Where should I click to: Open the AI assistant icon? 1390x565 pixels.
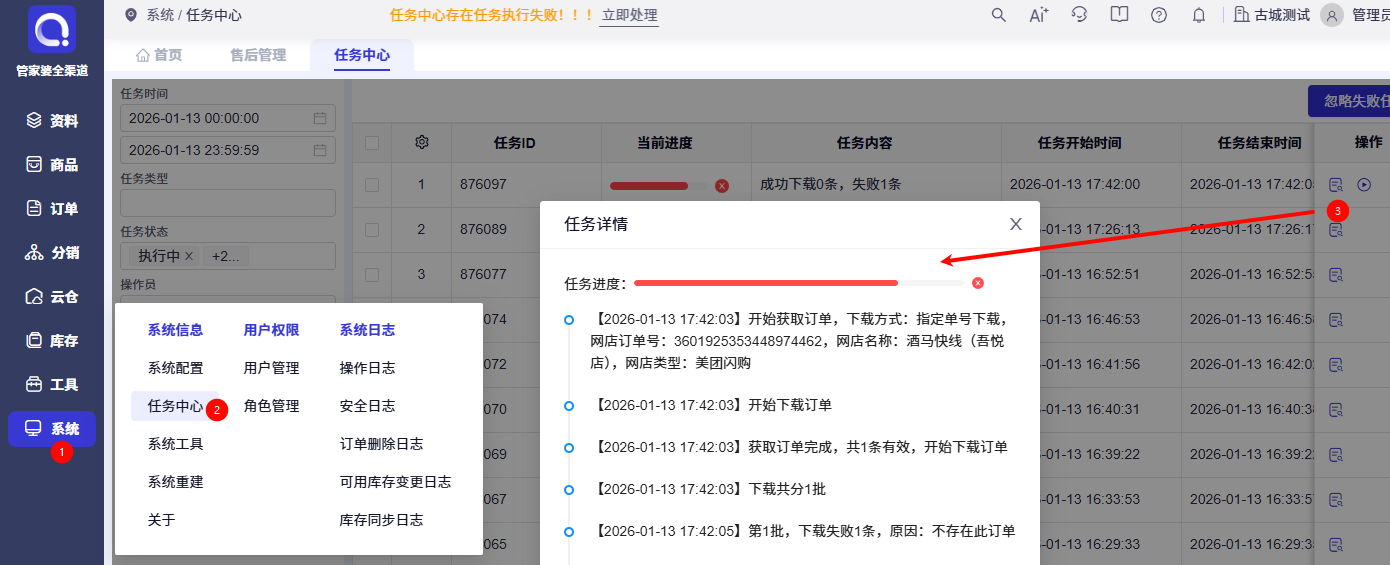(1039, 15)
